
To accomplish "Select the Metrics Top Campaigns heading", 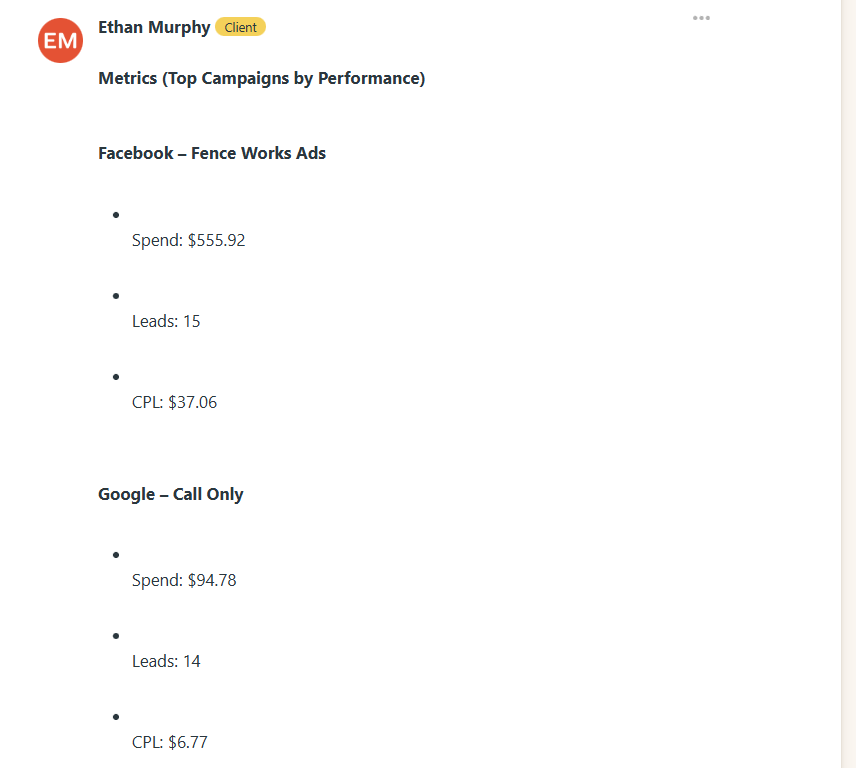I will pos(261,78).
